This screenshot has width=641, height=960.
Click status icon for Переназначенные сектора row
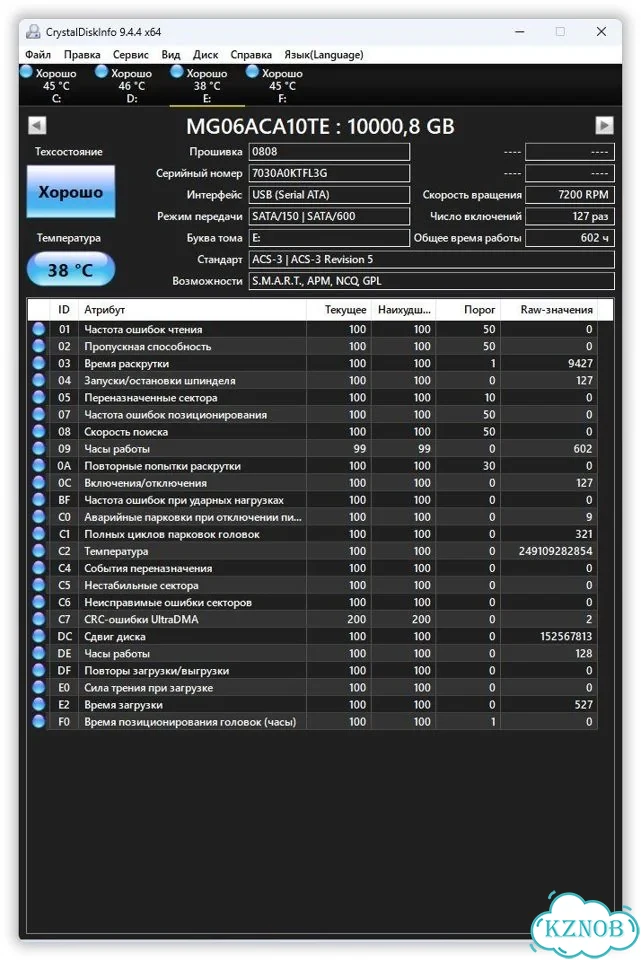[x=39, y=397]
